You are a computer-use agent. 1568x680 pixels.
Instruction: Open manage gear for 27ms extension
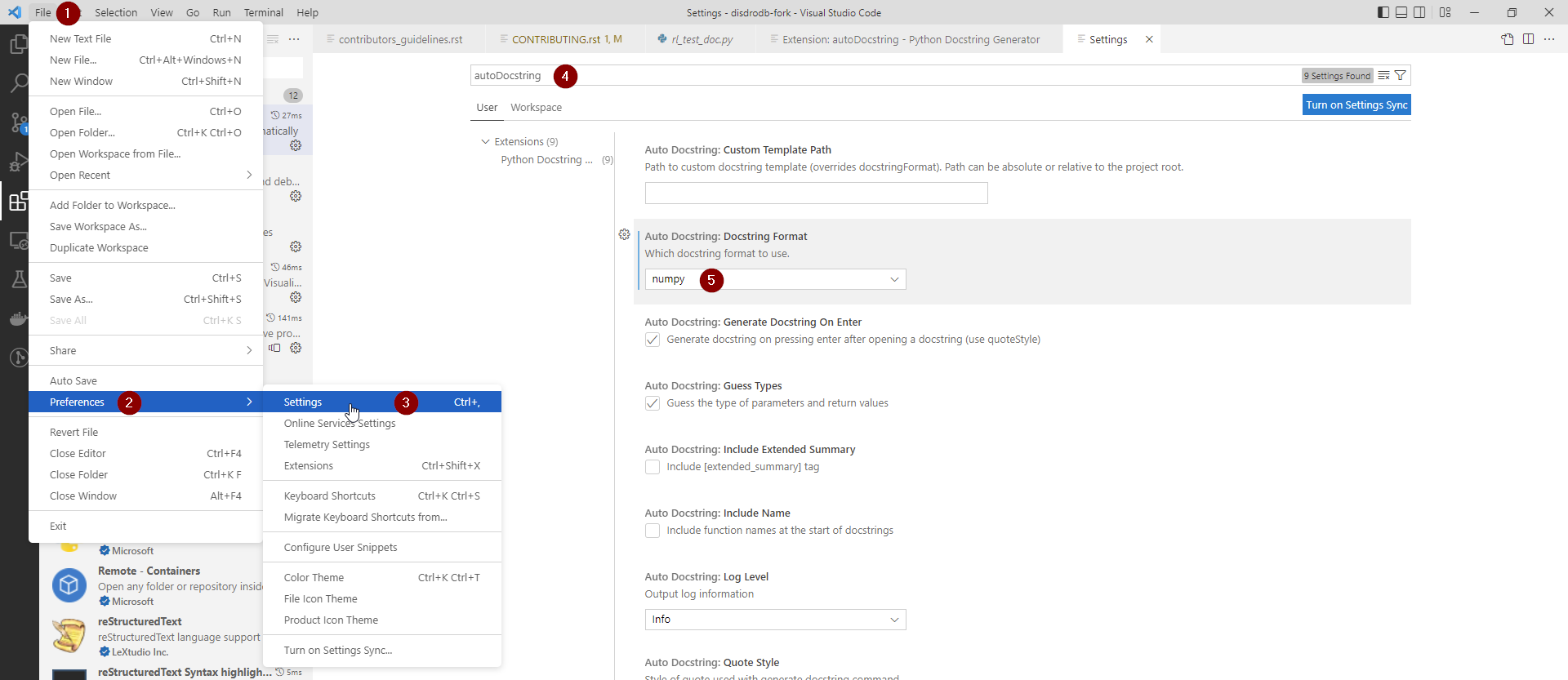coord(296,145)
